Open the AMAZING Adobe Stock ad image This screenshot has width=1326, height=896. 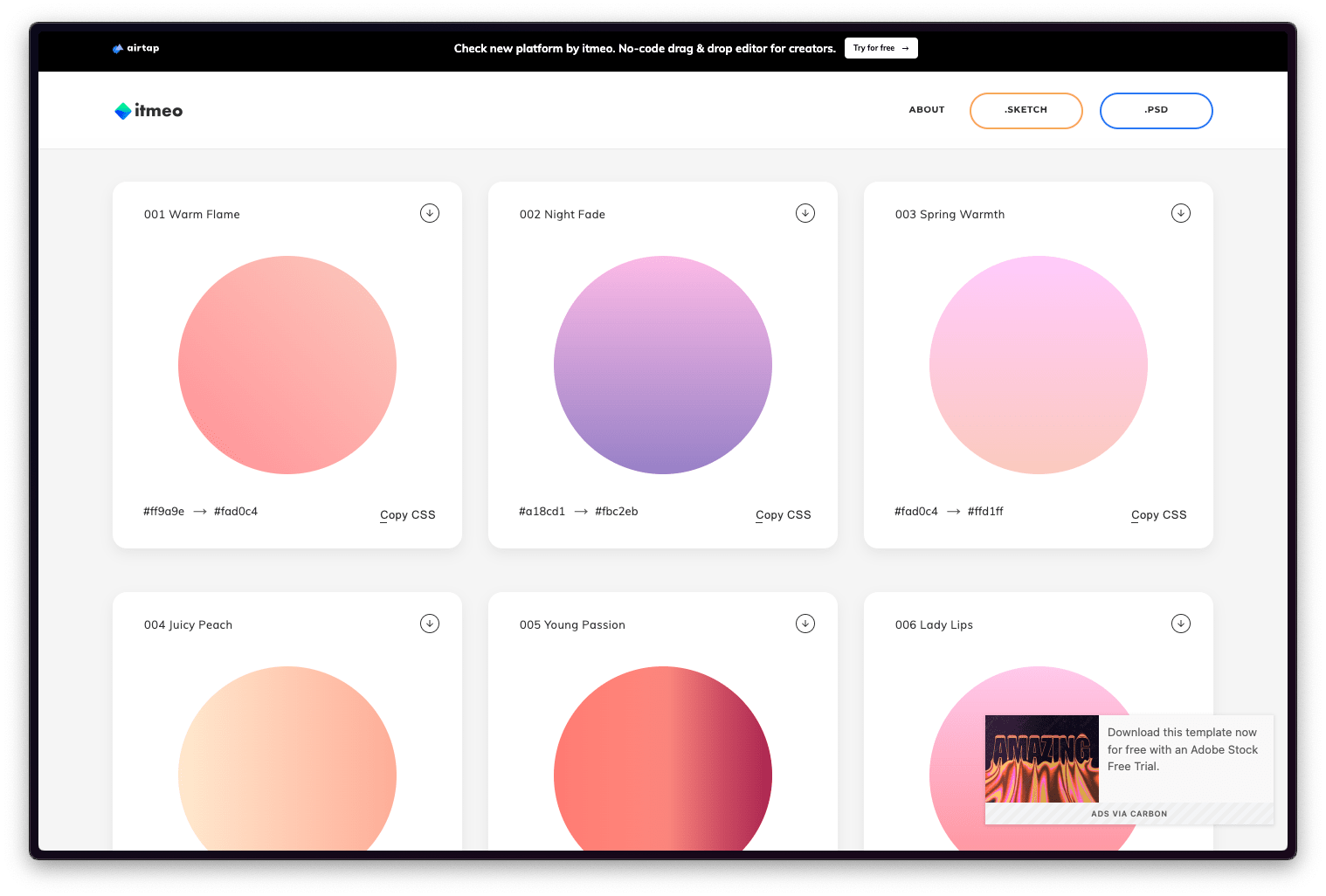(x=1042, y=759)
